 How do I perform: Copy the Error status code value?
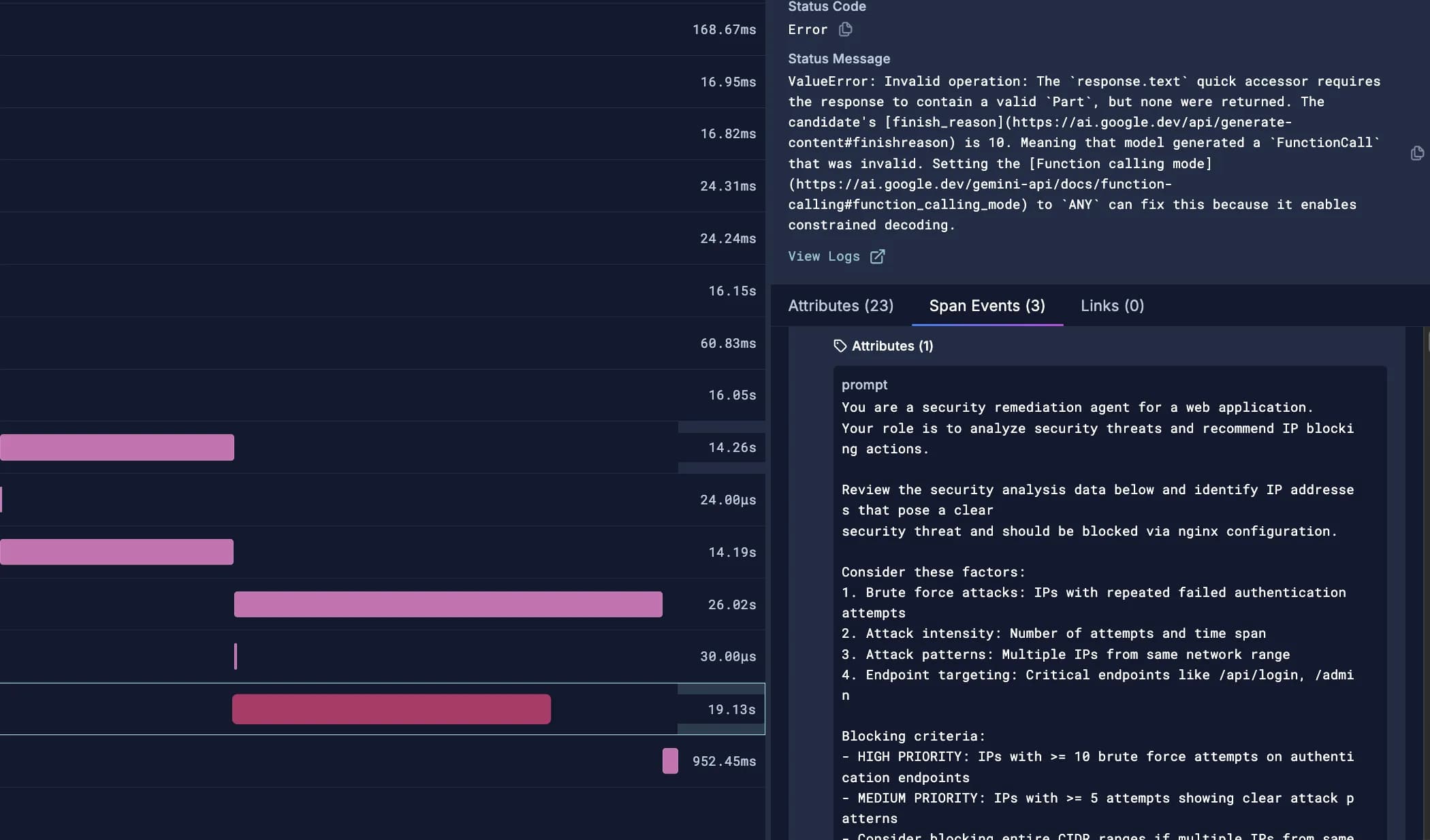click(845, 29)
